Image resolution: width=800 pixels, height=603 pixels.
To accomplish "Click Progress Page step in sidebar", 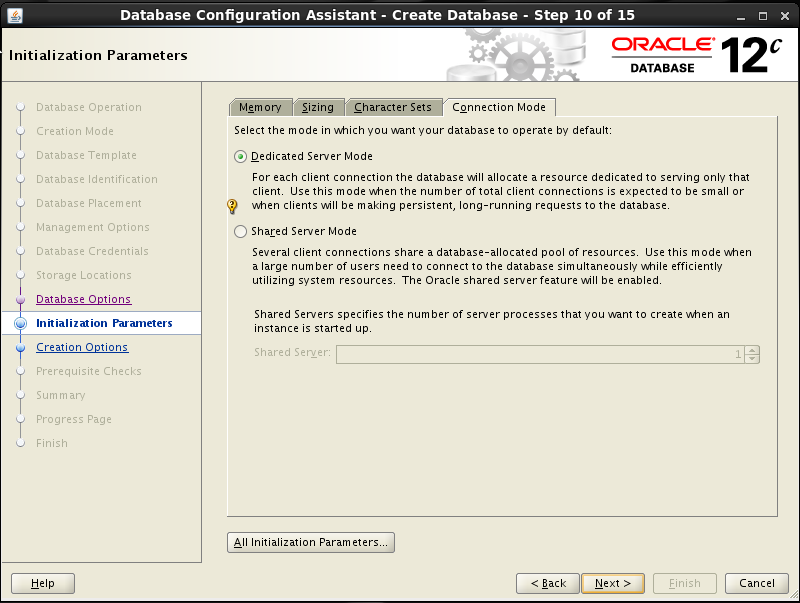I will 74,419.
